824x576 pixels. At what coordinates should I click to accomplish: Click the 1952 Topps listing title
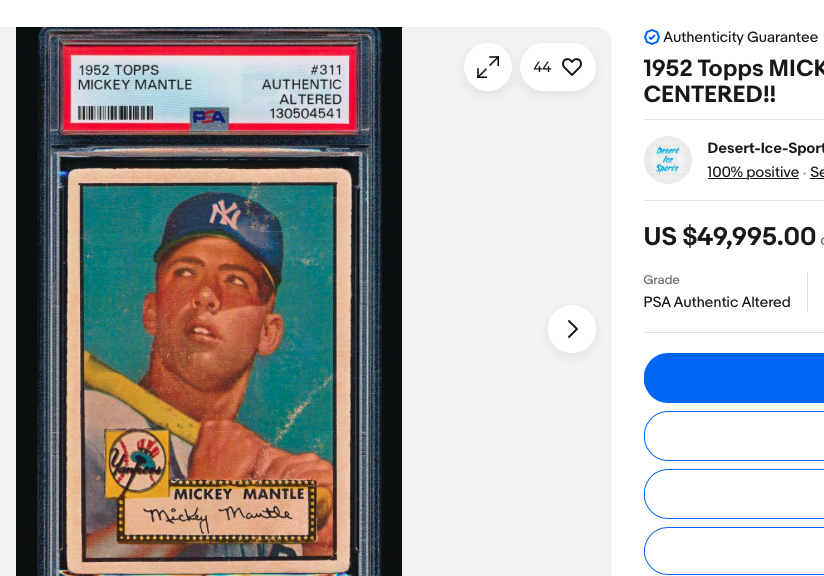tap(734, 81)
